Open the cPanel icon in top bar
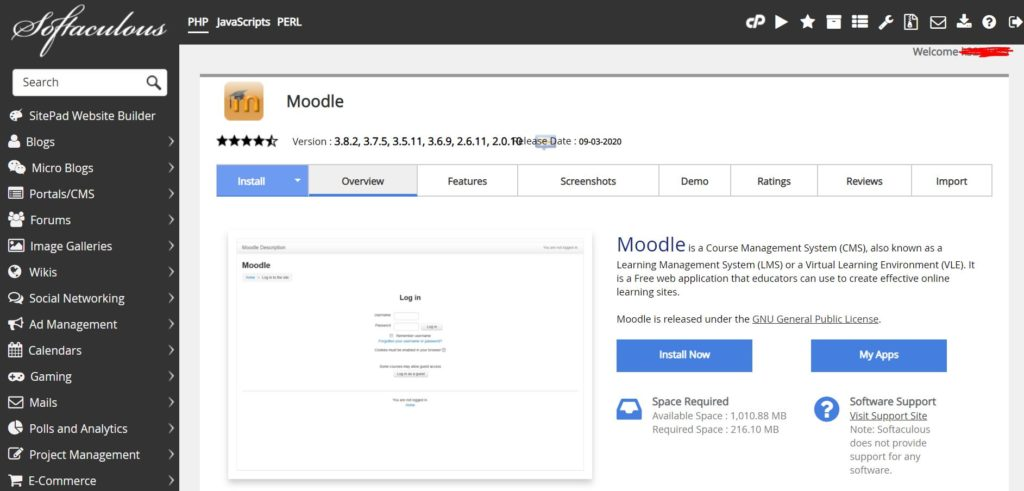This screenshot has width=1024, height=491. pos(755,22)
